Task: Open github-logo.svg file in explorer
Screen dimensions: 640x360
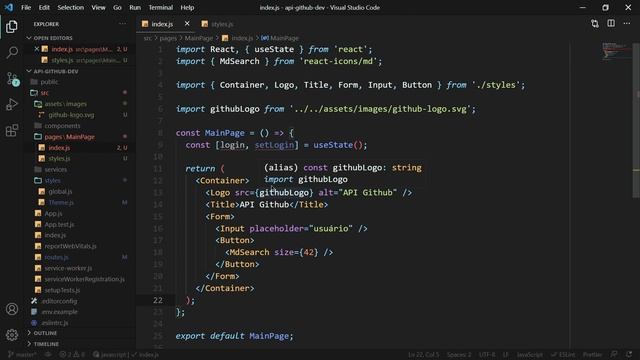Action: click(80, 115)
